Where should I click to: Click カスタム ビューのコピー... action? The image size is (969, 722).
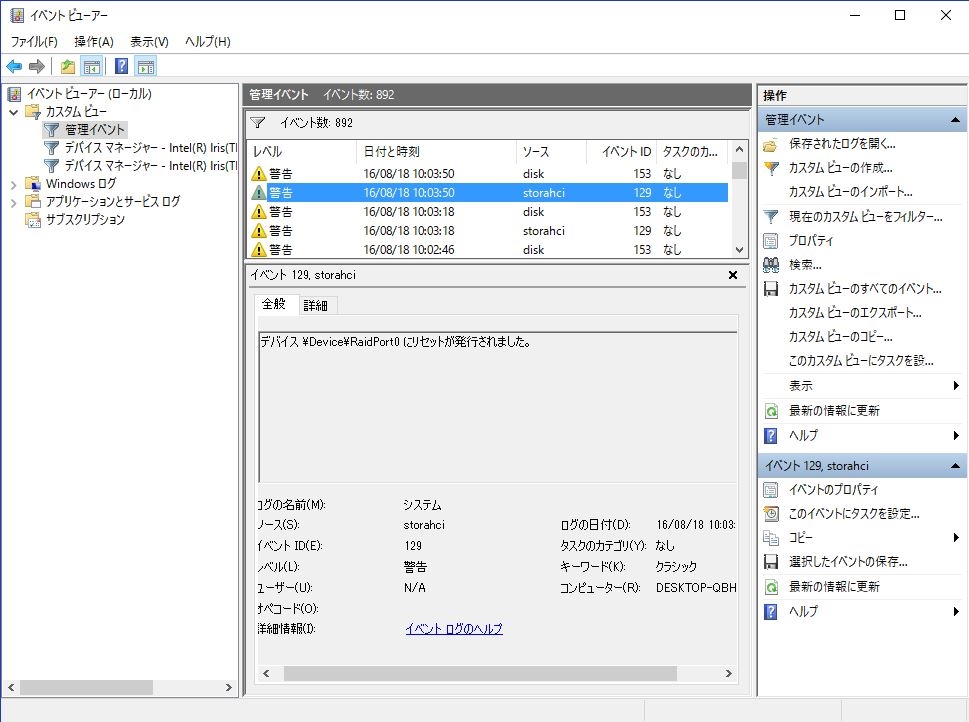840,338
